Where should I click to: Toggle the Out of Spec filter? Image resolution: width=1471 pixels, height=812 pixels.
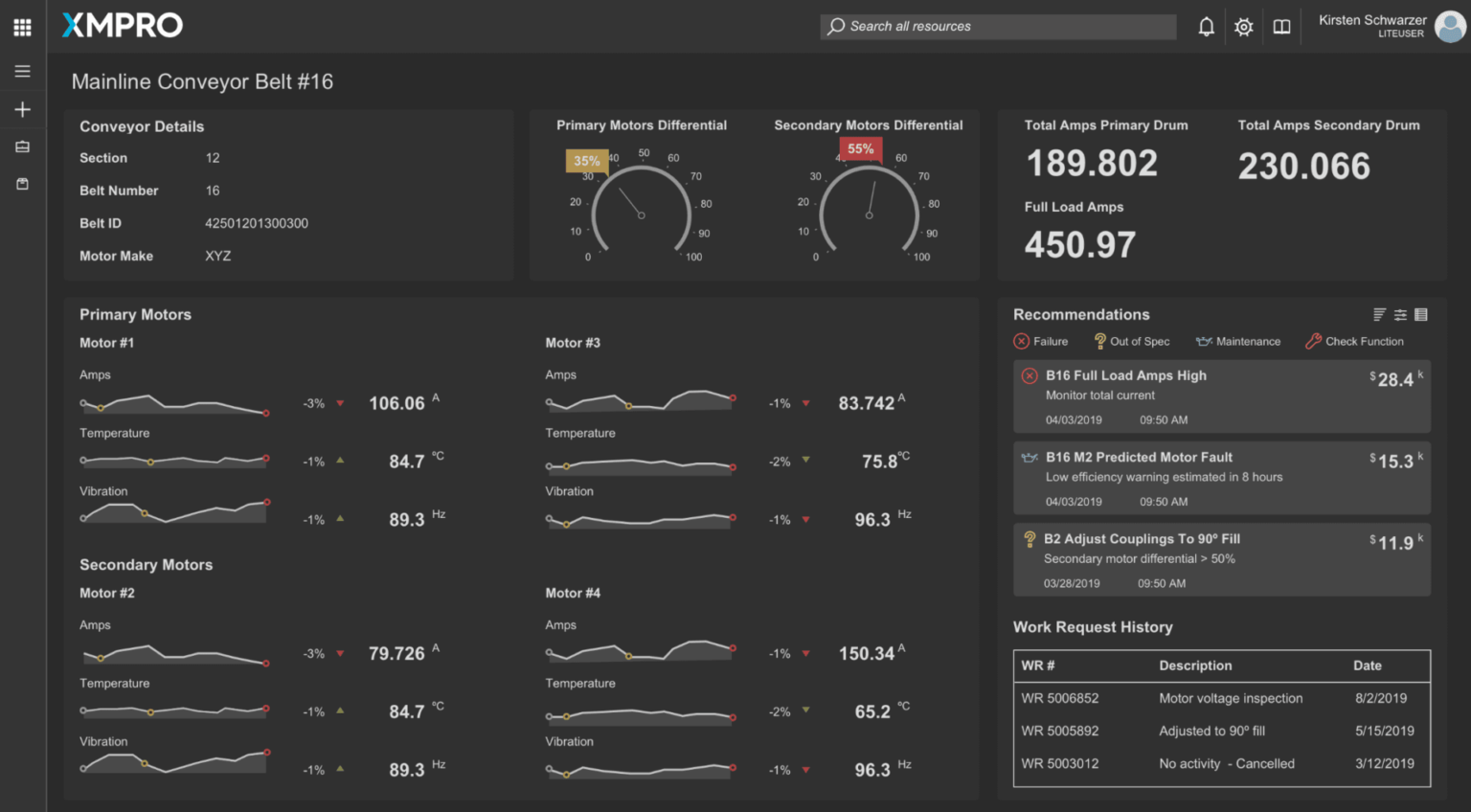point(1131,342)
